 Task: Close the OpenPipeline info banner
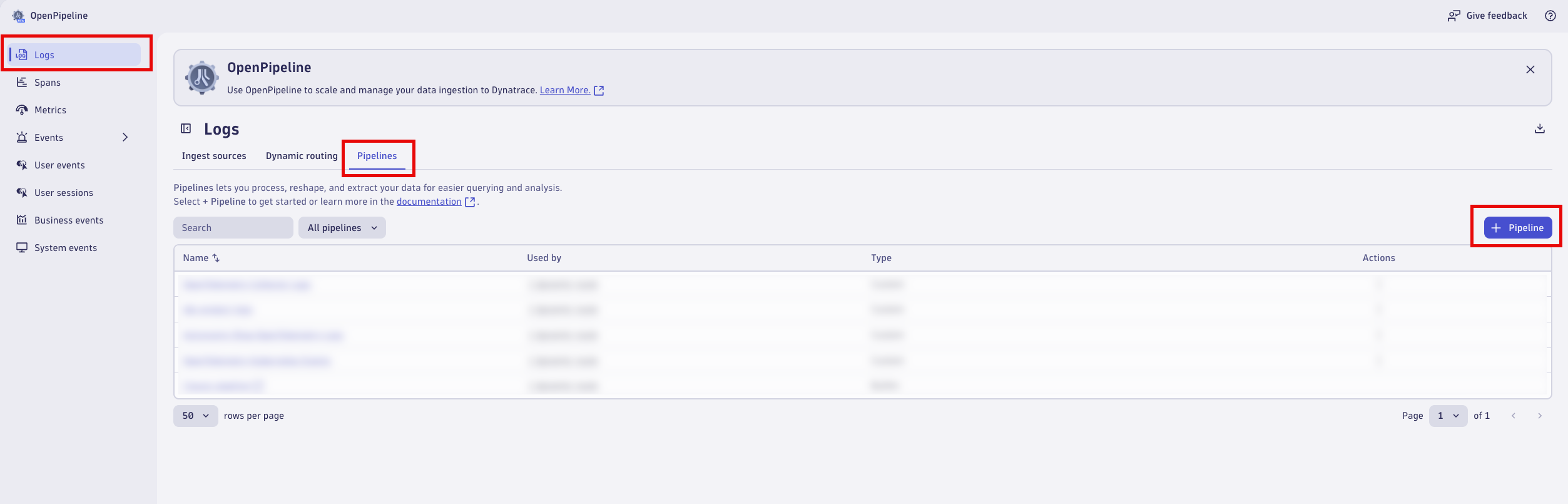[1530, 69]
